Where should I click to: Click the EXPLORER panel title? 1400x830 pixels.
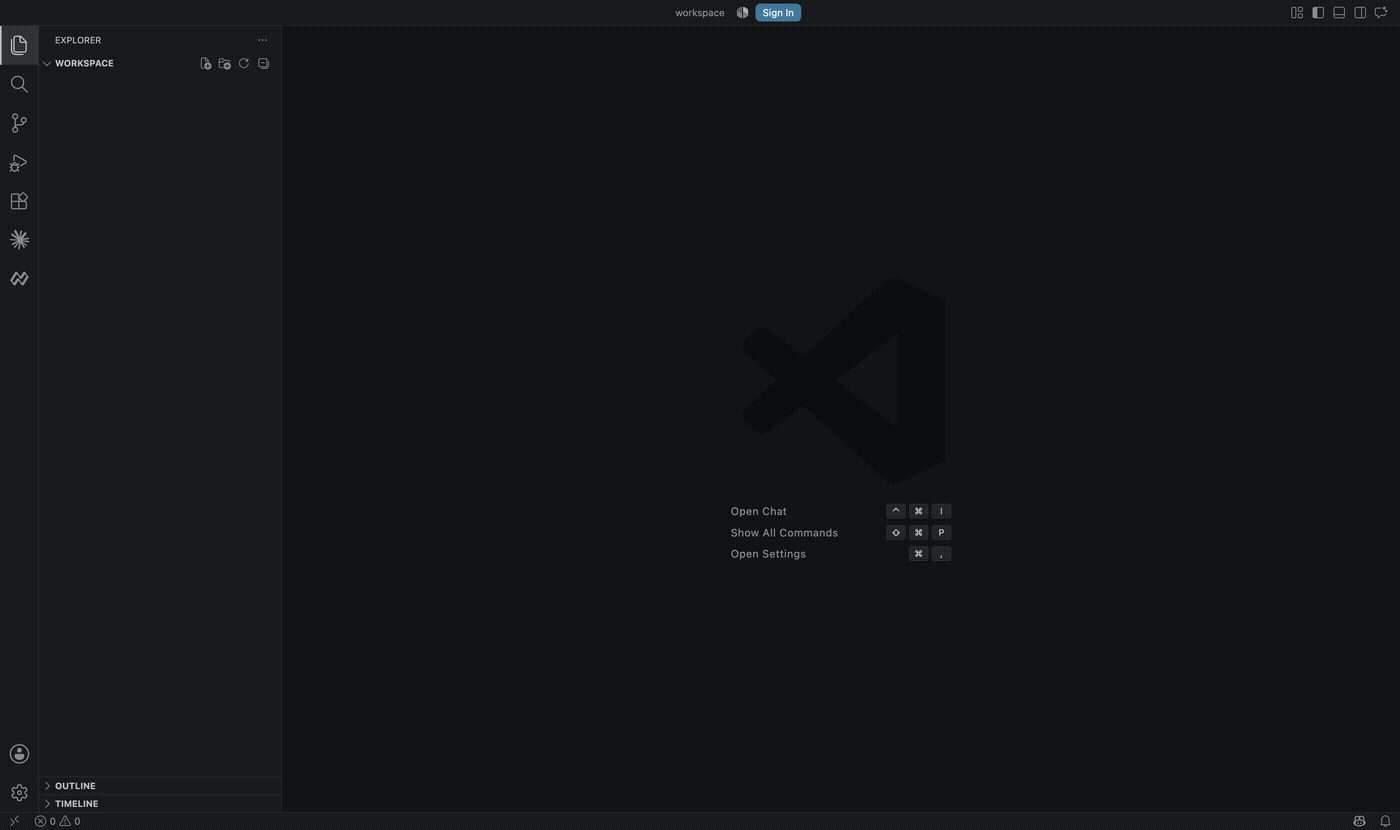(78, 40)
